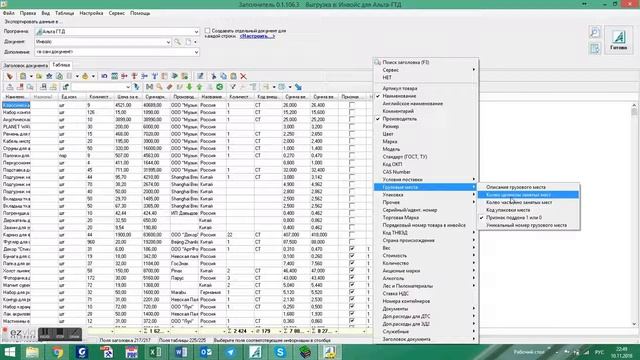Image resolution: width=640 pixels, height=360 pixels.
Task: Uncheck the Признак box in the Лак акрилов row
Action: pyautogui.click(x=352, y=313)
